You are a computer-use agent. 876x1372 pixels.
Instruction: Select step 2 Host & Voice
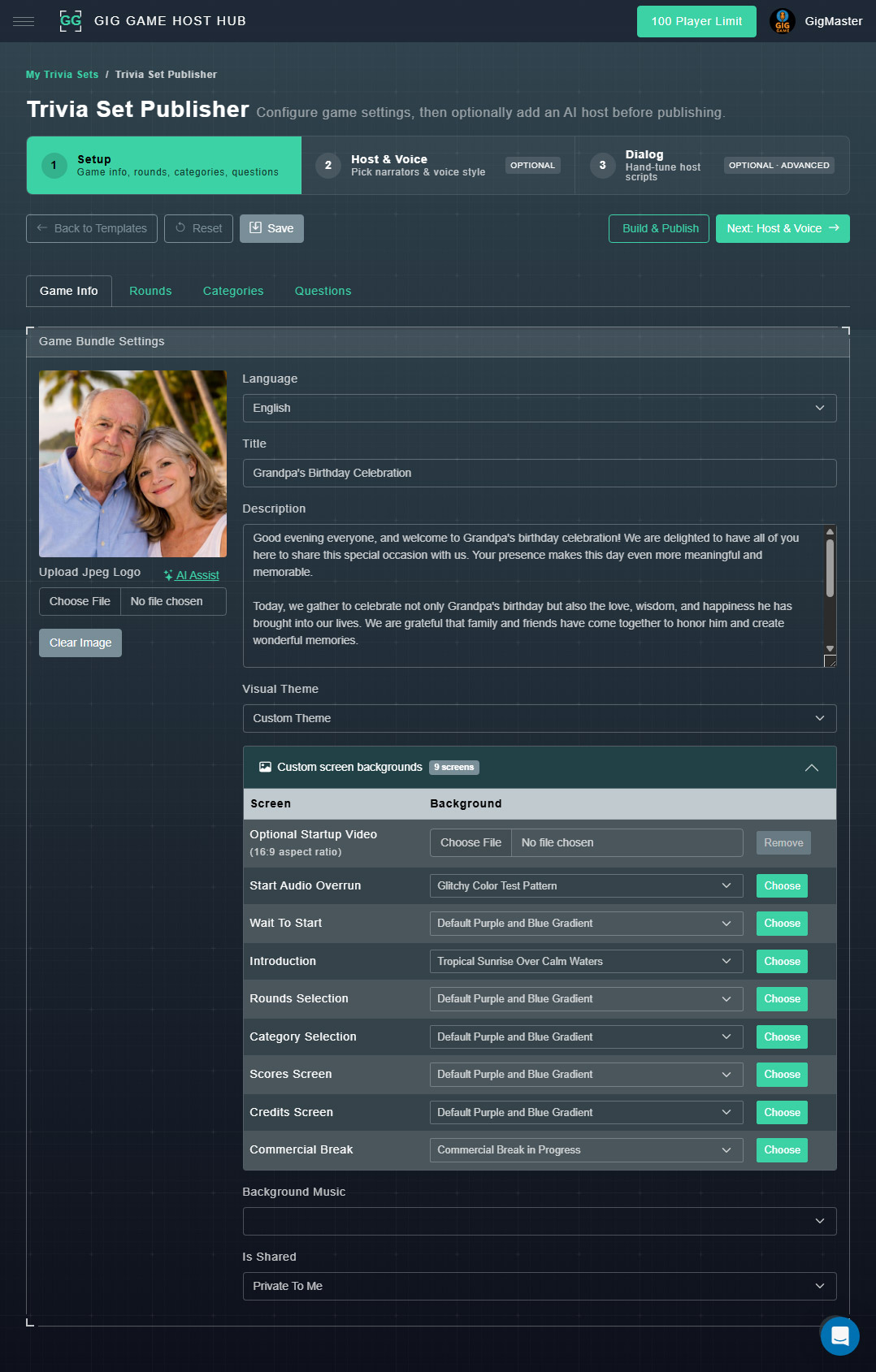(438, 166)
